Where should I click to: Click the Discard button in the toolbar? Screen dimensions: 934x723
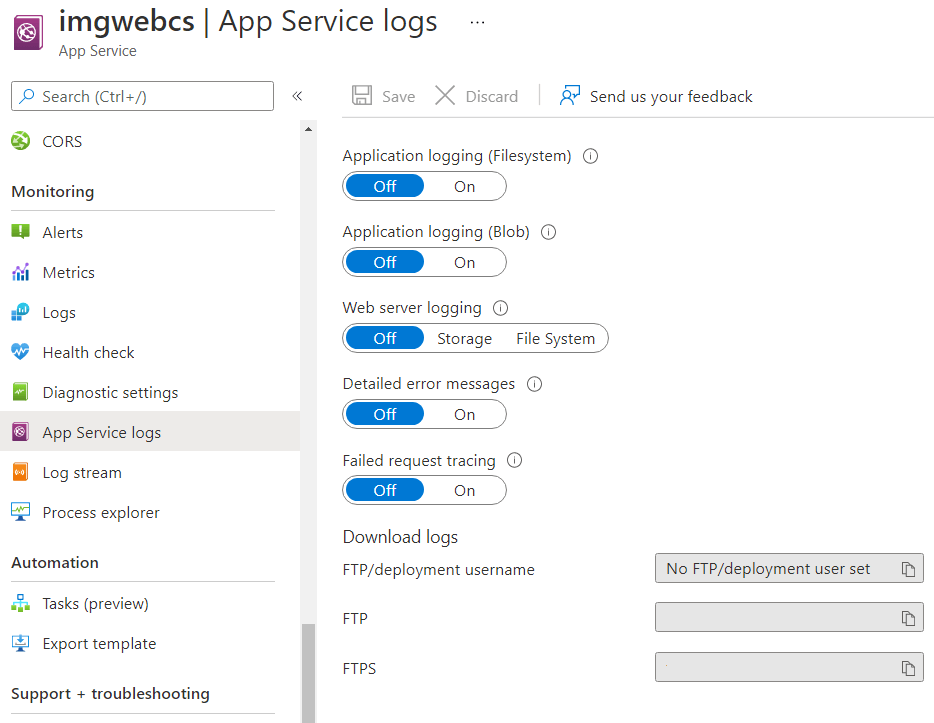477,96
